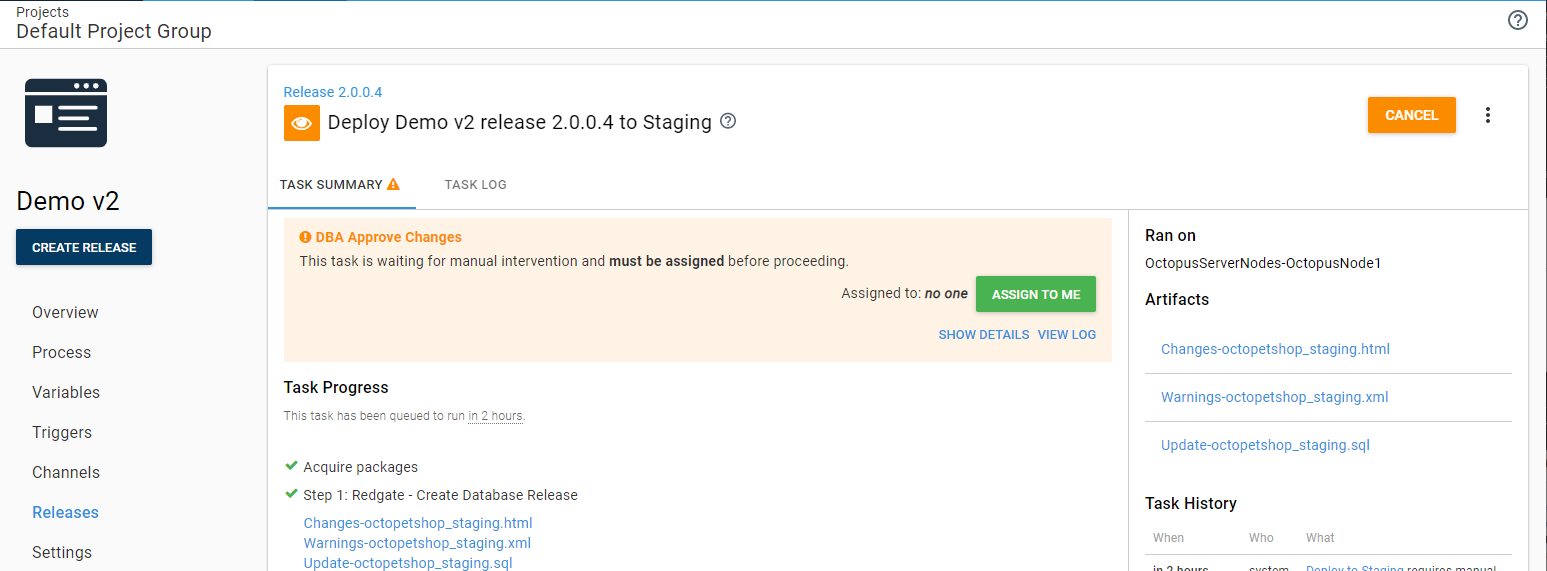1547x571 pixels.
Task: Open the Task Summary tab
Action: coord(331,185)
